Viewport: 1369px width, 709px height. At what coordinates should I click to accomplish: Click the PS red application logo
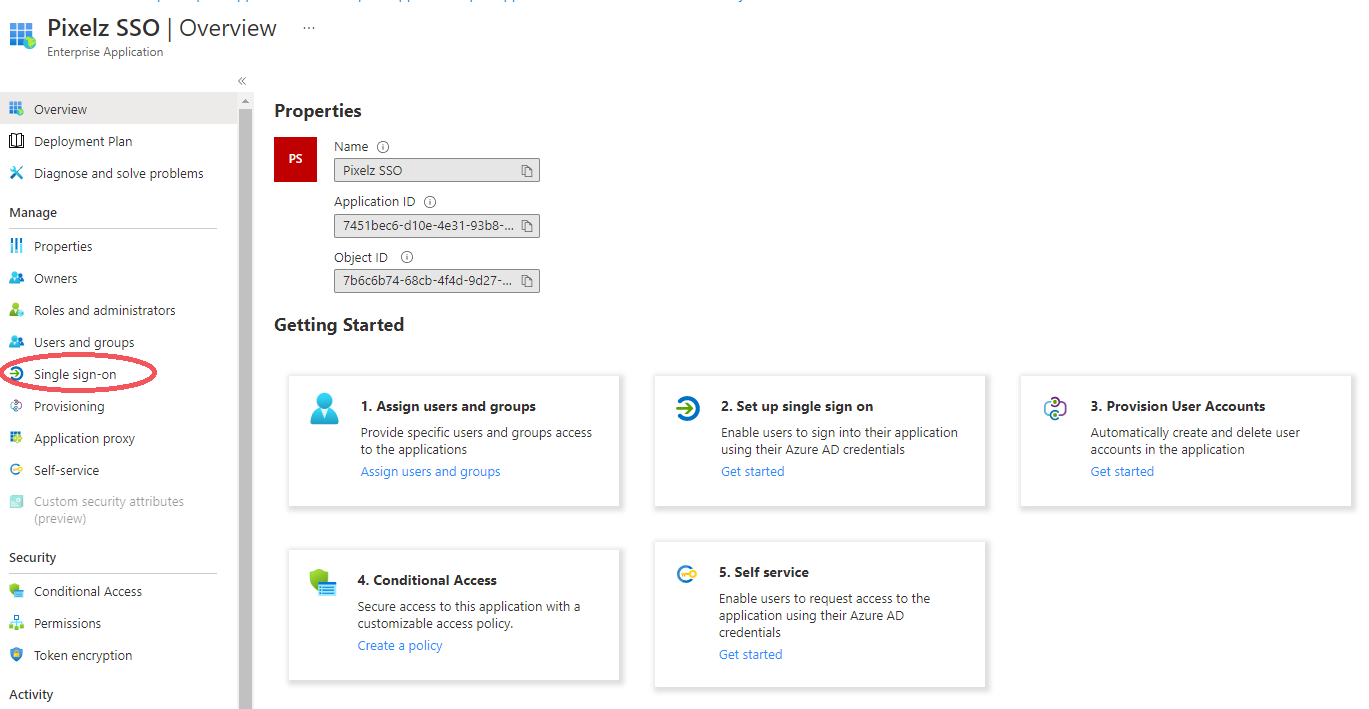295,159
